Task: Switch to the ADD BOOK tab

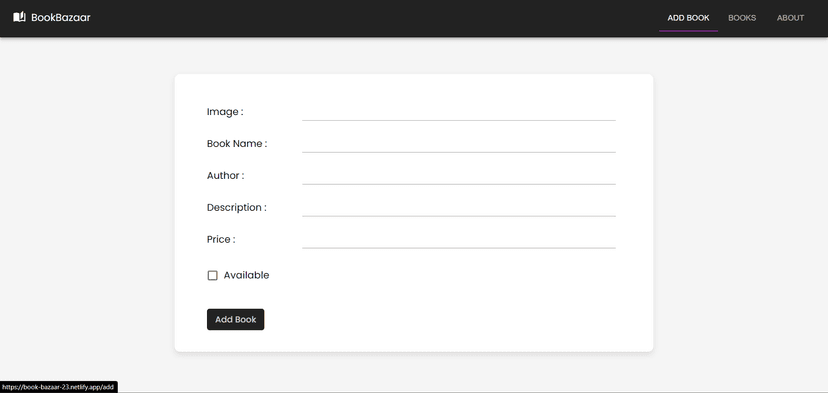Action: pyautogui.click(x=688, y=18)
